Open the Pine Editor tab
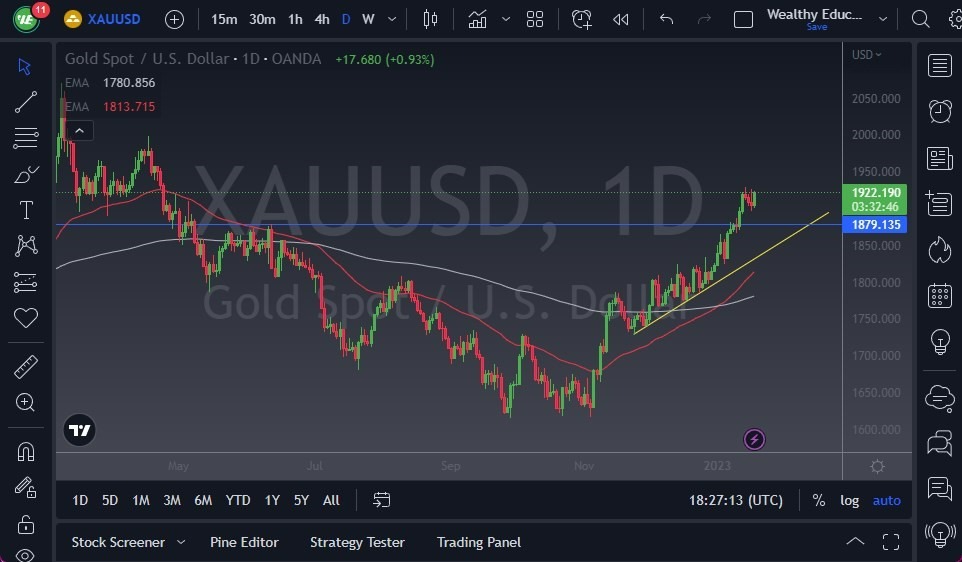This screenshot has width=962, height=562. point(244,542)
